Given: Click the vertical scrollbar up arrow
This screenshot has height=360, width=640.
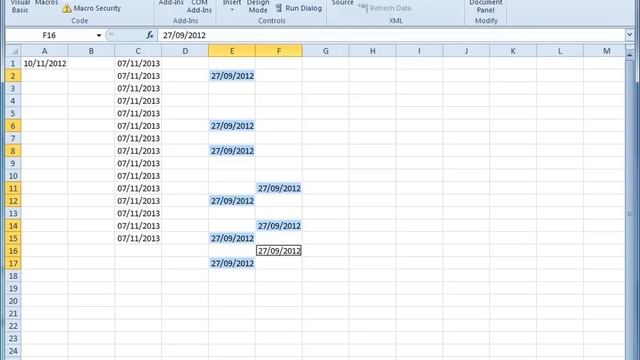Looking at the screenshot, I should pyautogui.click(x=629, y=55).
